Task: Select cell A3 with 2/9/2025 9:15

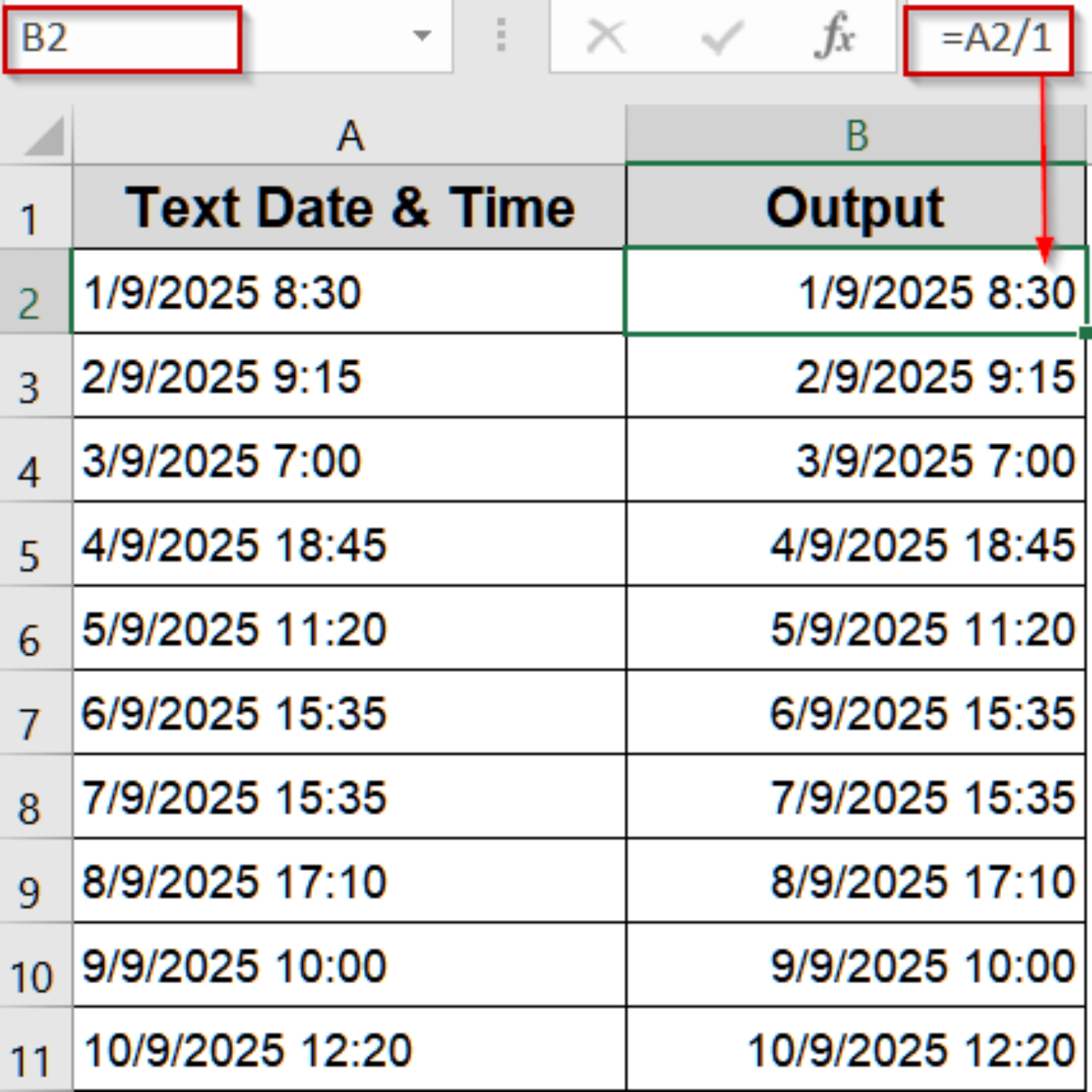Action: click(349, 375)
